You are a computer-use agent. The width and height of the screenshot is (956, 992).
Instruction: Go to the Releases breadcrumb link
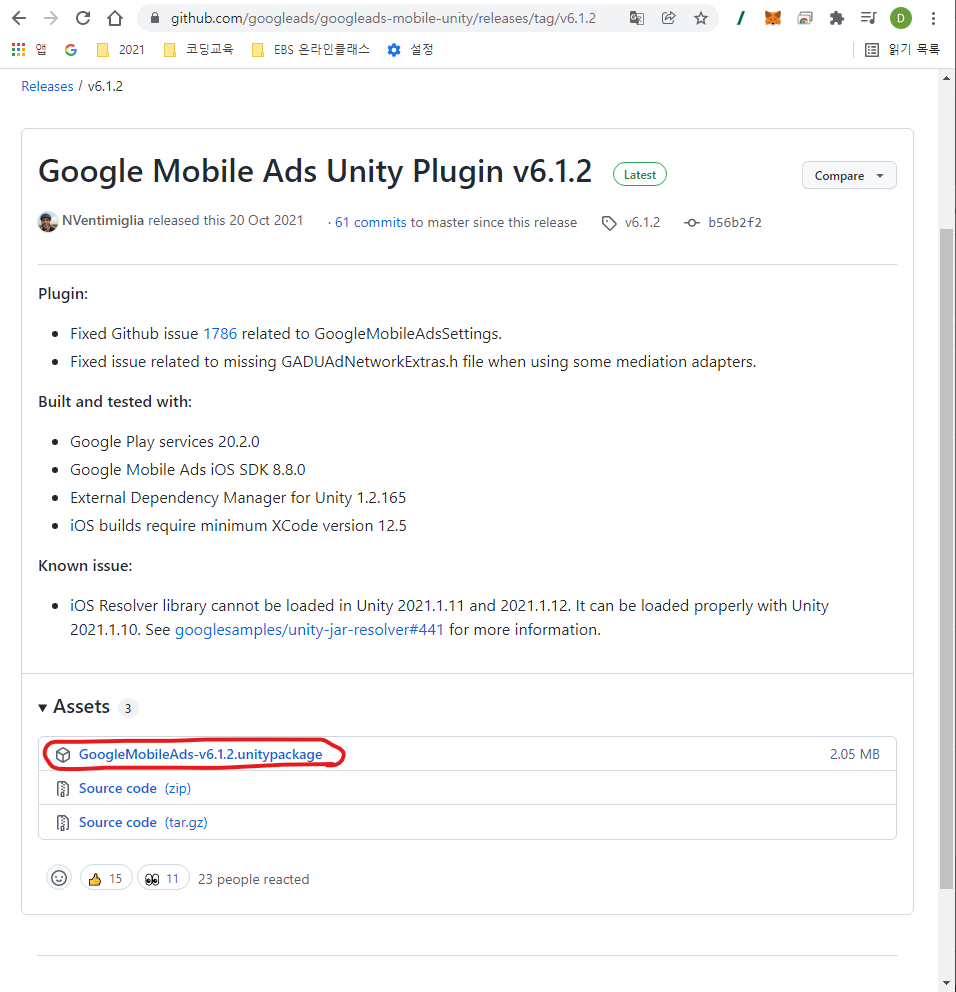(47, 86)
